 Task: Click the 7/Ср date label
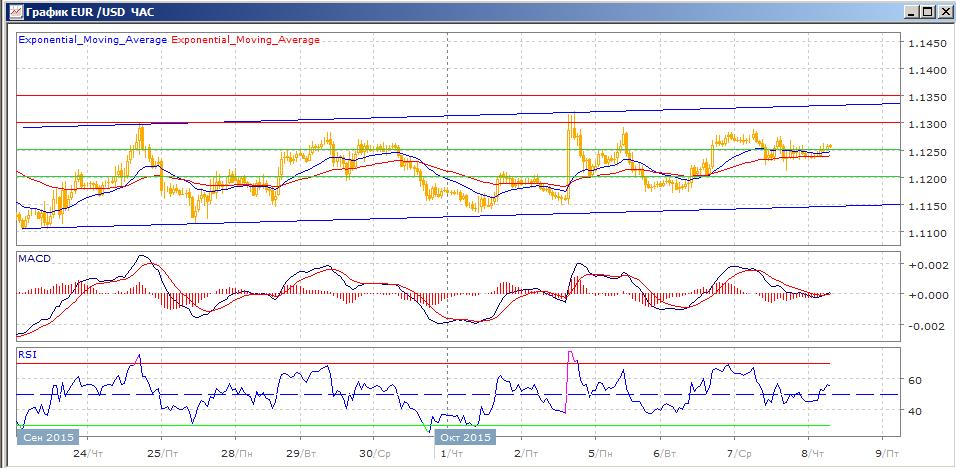[739, 454]
